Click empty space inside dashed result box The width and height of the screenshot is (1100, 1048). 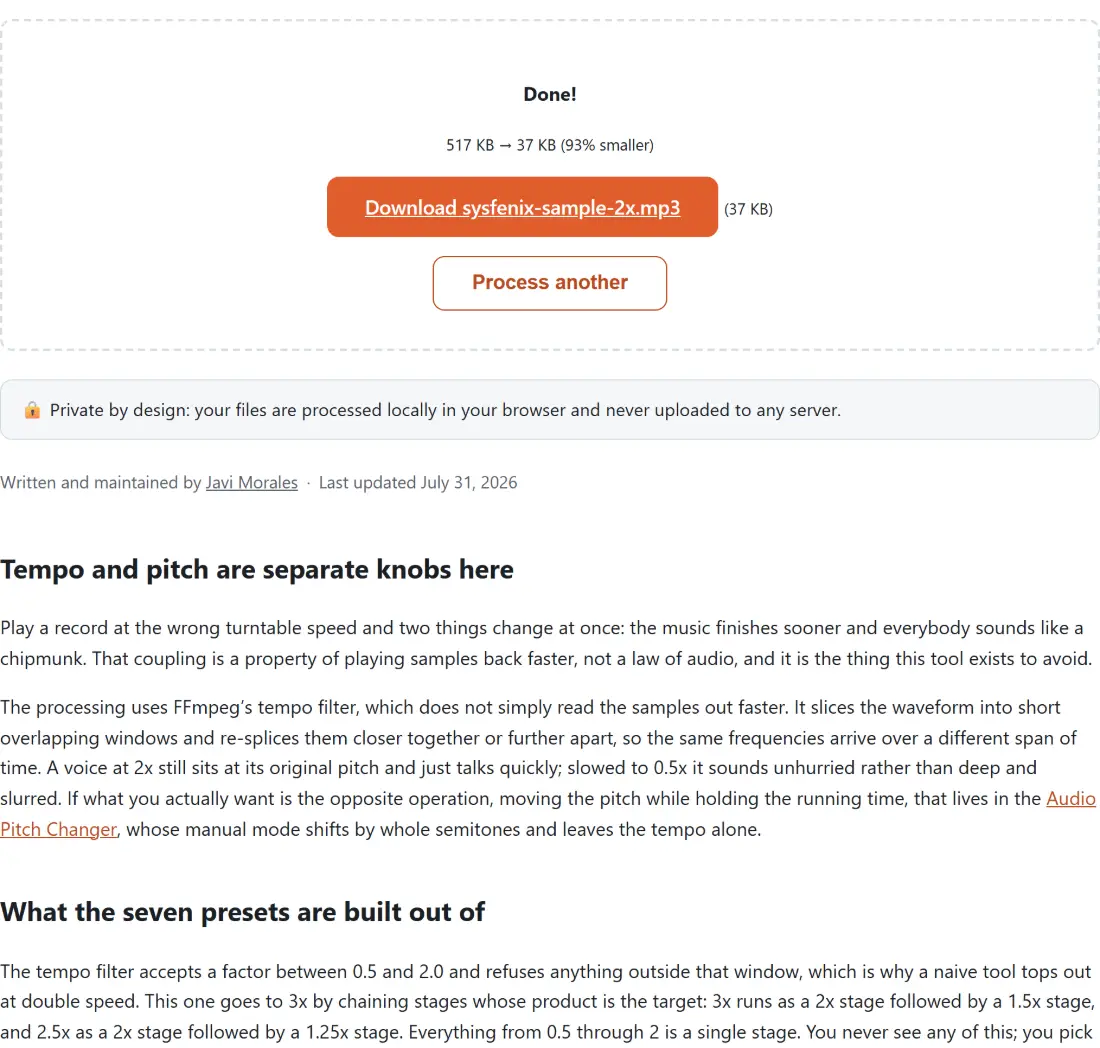click(x=175, y=210)
